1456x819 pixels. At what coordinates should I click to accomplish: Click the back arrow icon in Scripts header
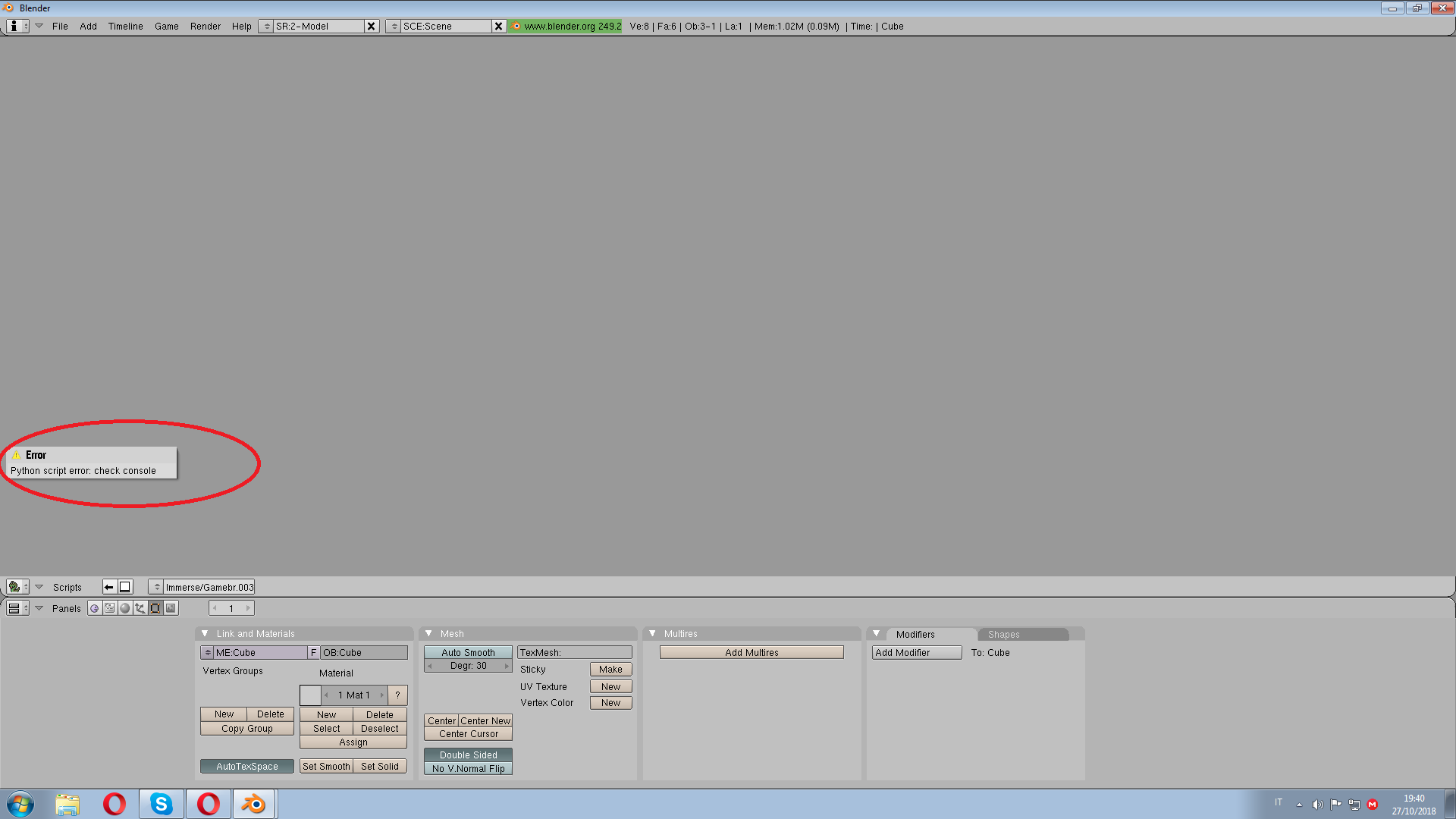(x=109, y=587)
